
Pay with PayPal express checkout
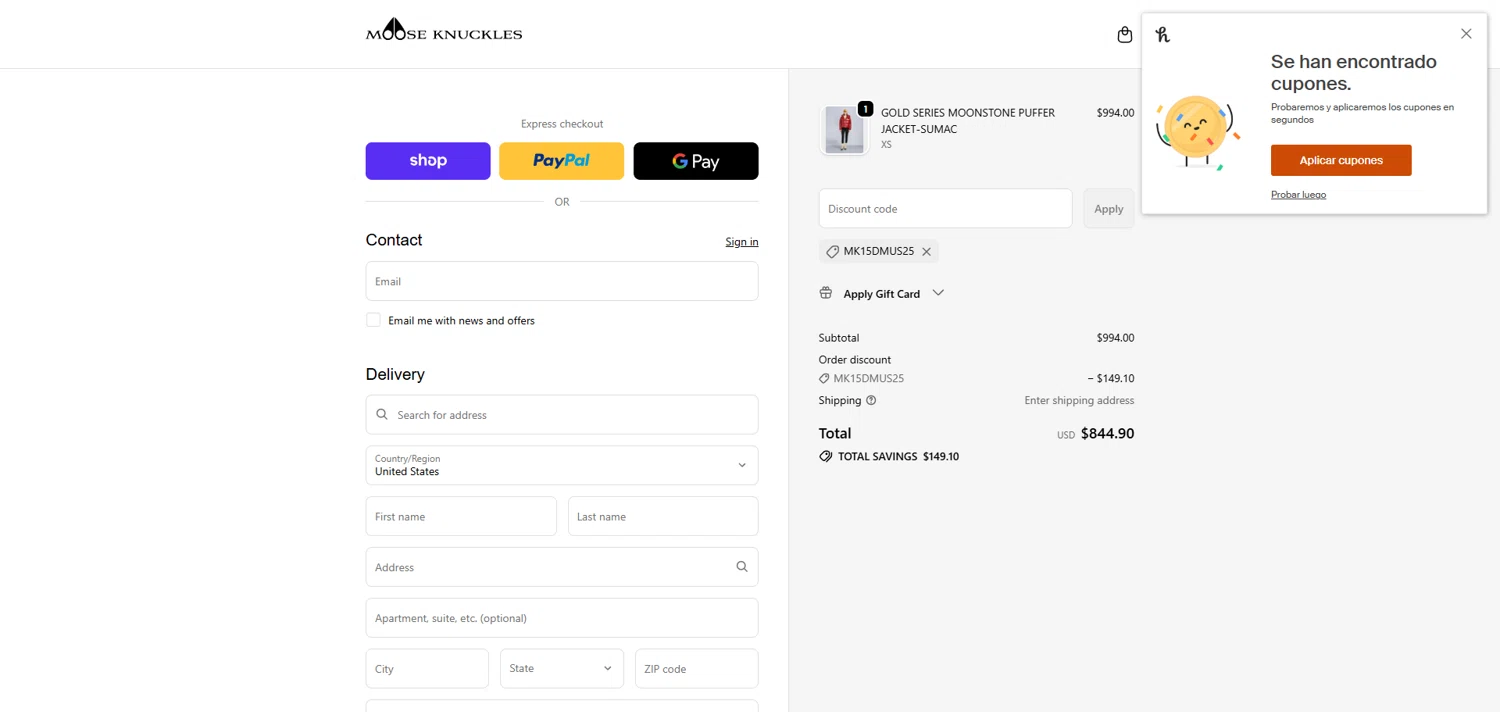562,161
